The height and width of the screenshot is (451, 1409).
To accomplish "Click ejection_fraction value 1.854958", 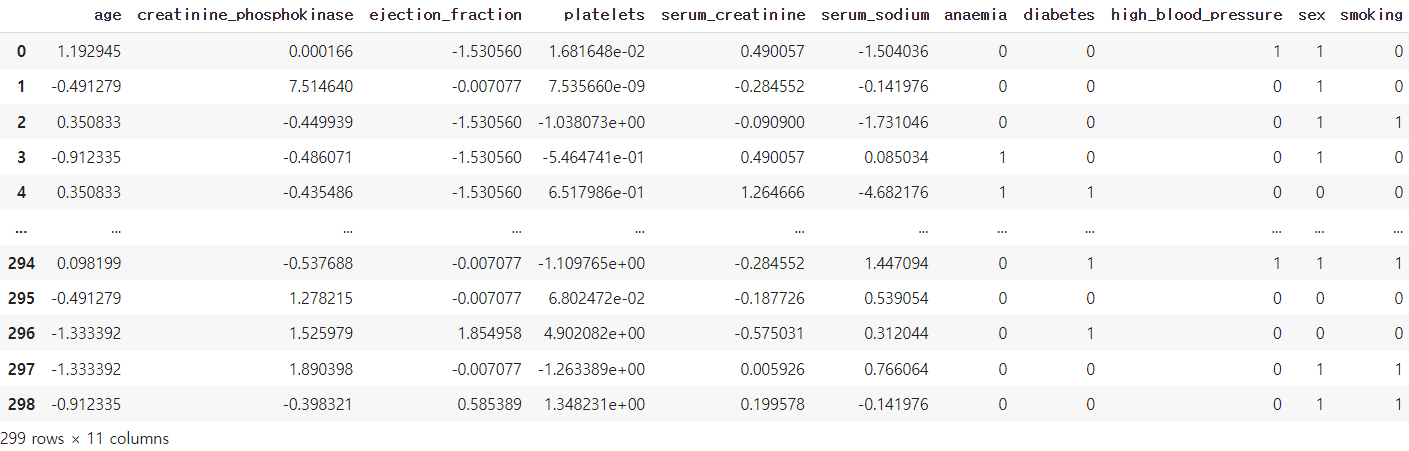I will click(x=490, y=333).
